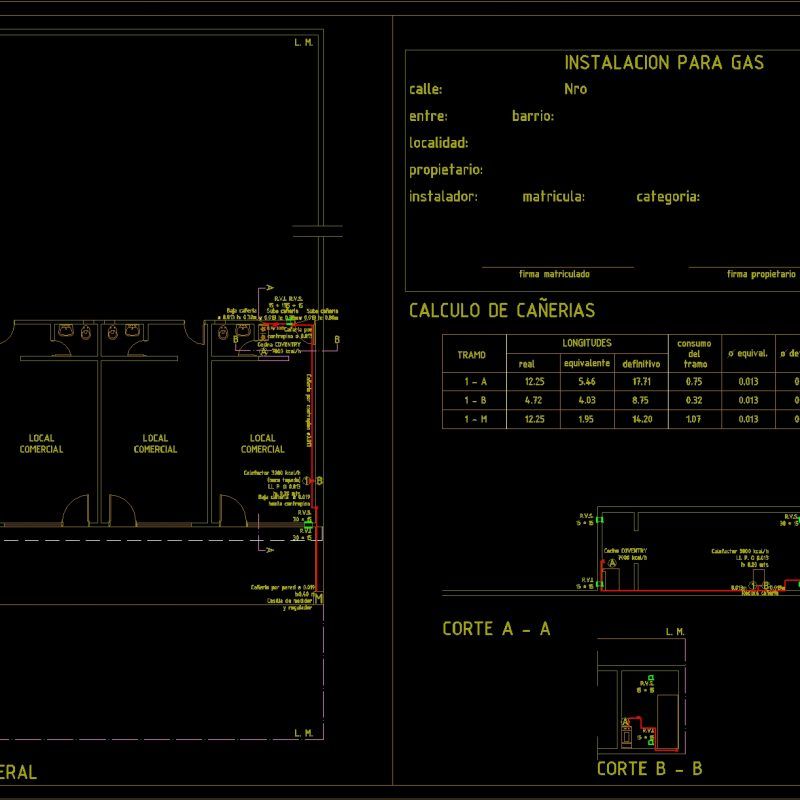Image resolution: width=800 pixels, height=800 pixels.
Task: Click the Nro field in the title block
Action: coord(578,88)
